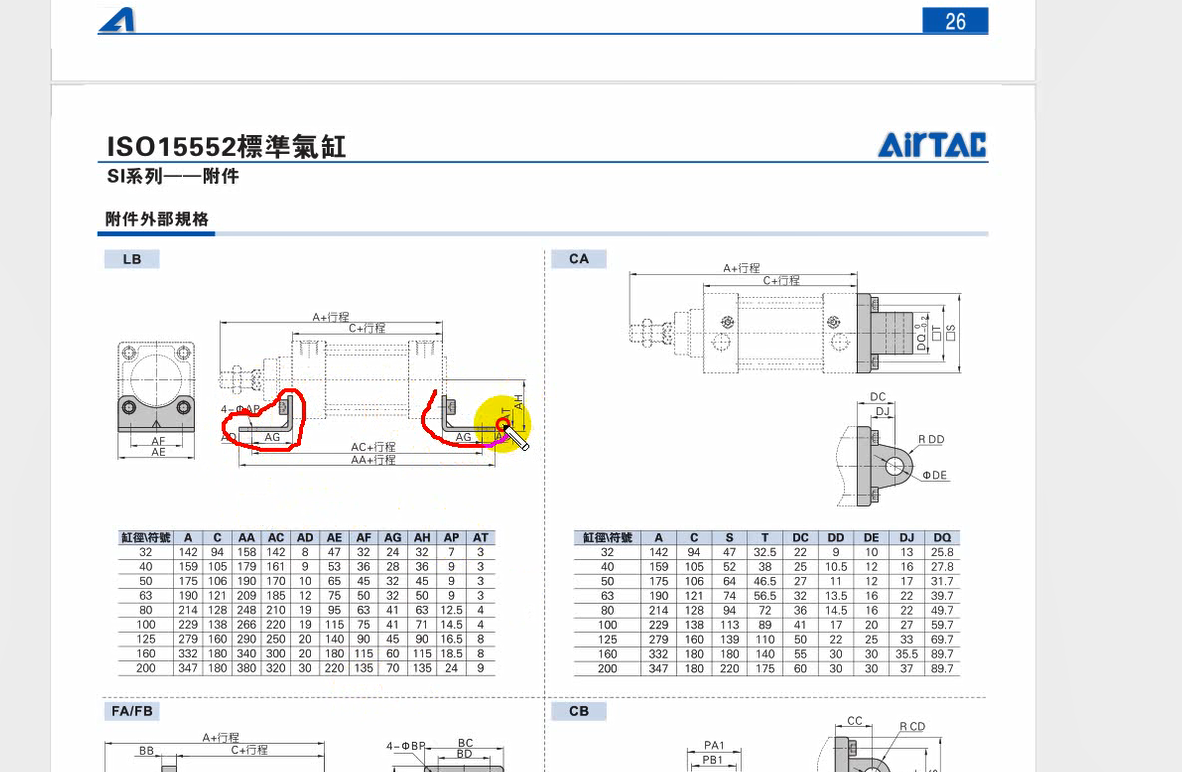The height and width of the screenshot is (772, 1182).
Task: Click AA value 380 in LB table
Action: click(x=247, y=668)
